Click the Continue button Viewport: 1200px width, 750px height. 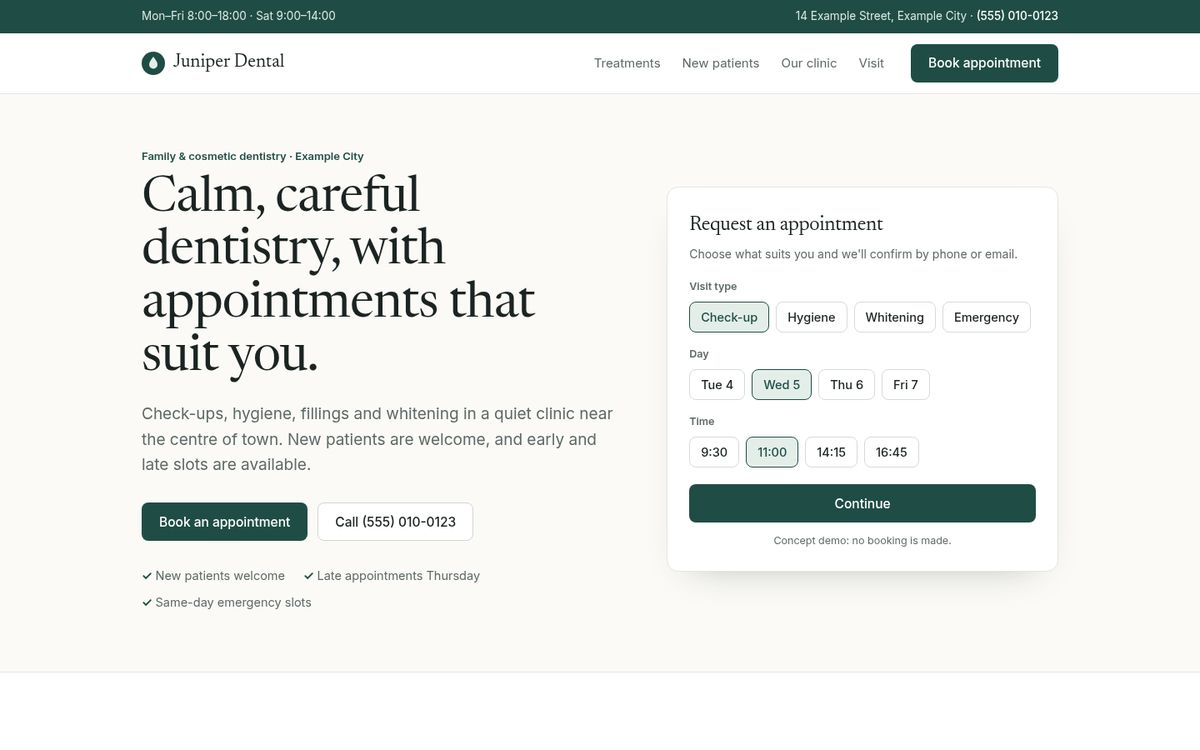click(862, 503)
